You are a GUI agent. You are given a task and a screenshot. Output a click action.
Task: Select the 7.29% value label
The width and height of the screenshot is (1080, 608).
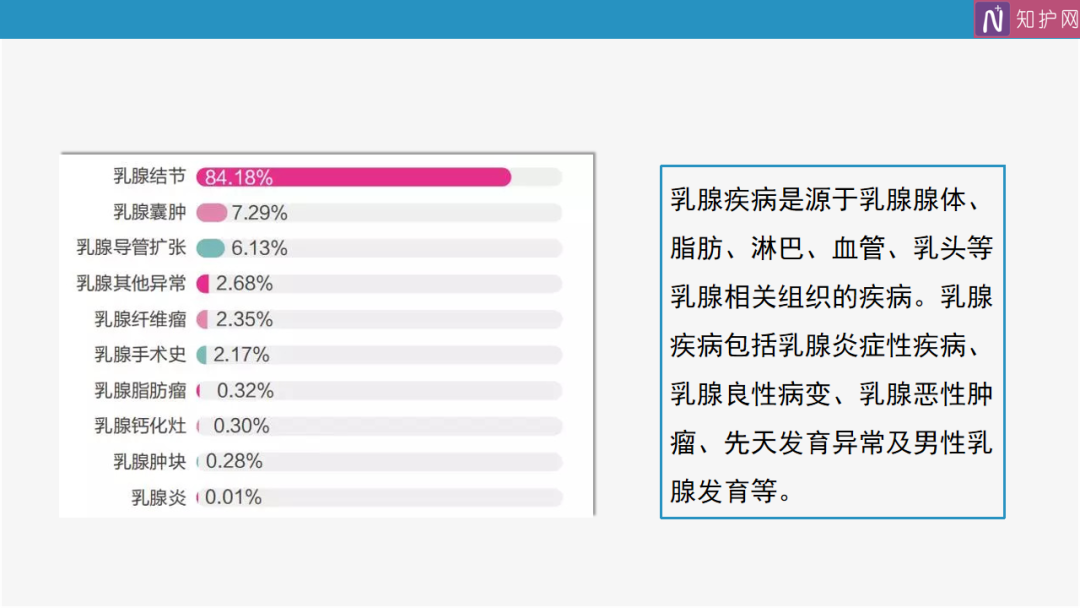(259, 213)
